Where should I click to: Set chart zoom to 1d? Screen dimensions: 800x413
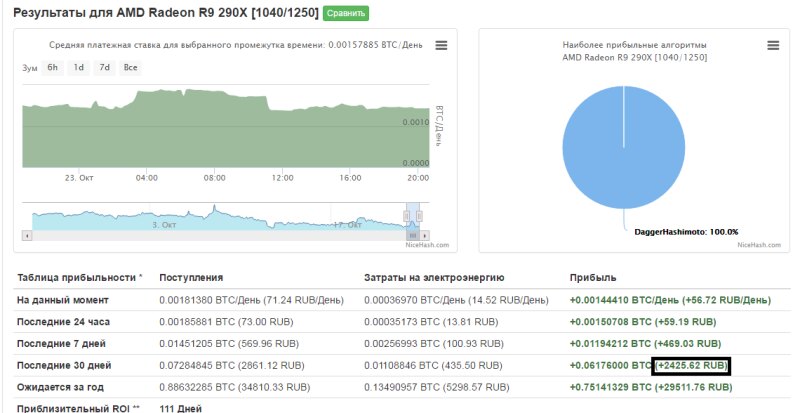pyautogui.click(x=78, y=68)
